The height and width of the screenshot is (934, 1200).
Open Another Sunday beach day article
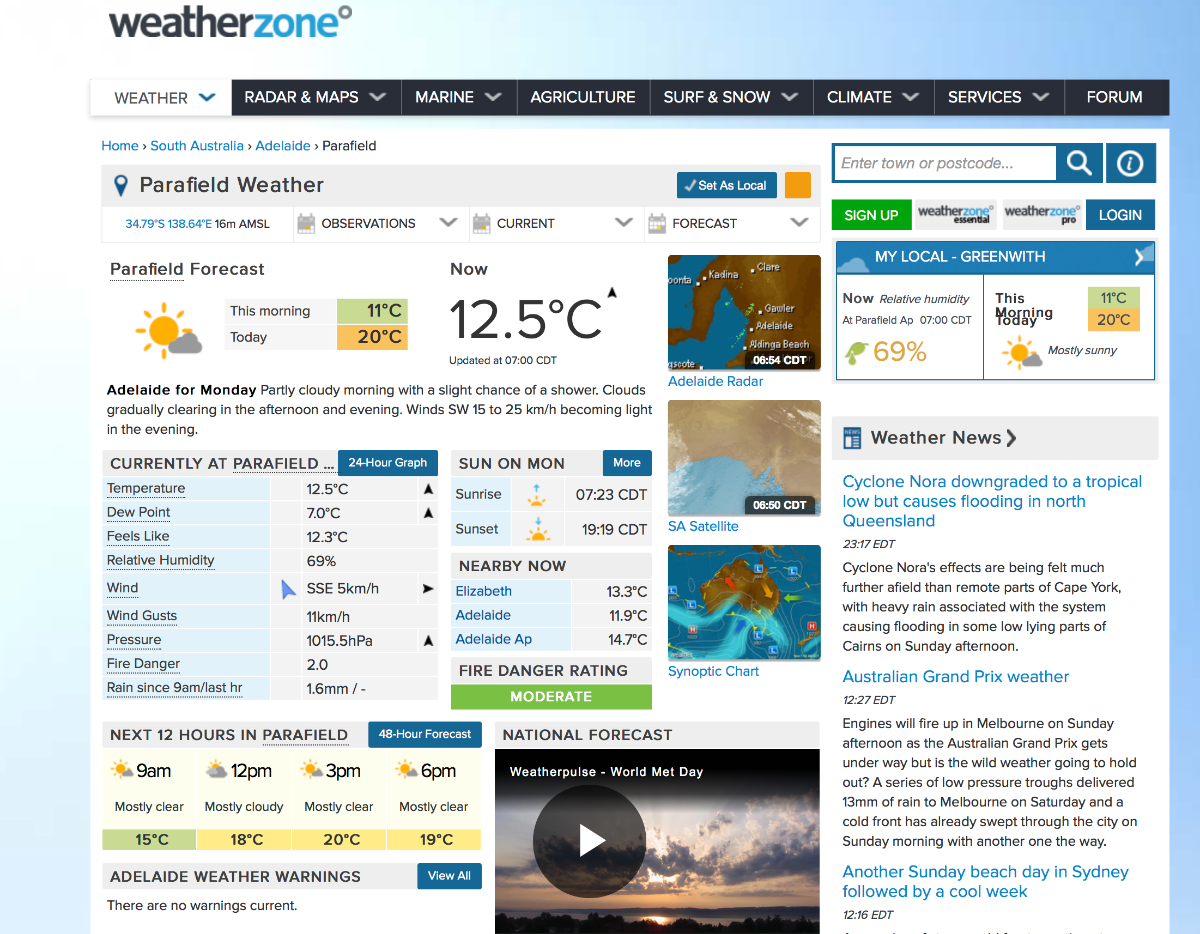pos(985,882)
